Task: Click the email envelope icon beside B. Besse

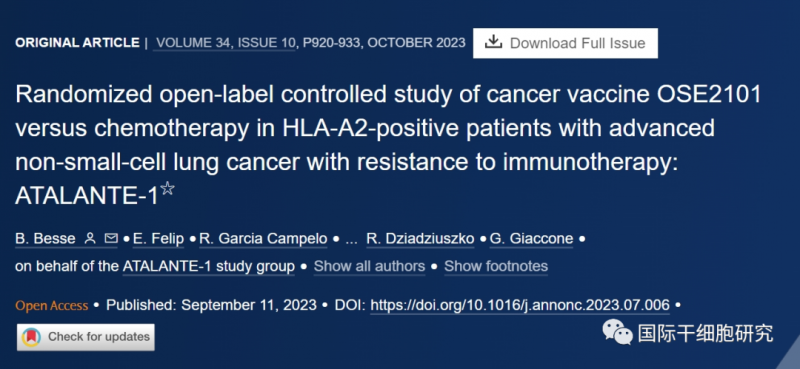Action: point(111,238)
